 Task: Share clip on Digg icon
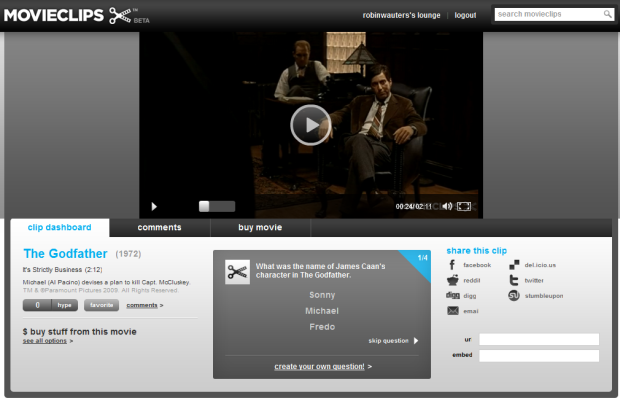453,295
